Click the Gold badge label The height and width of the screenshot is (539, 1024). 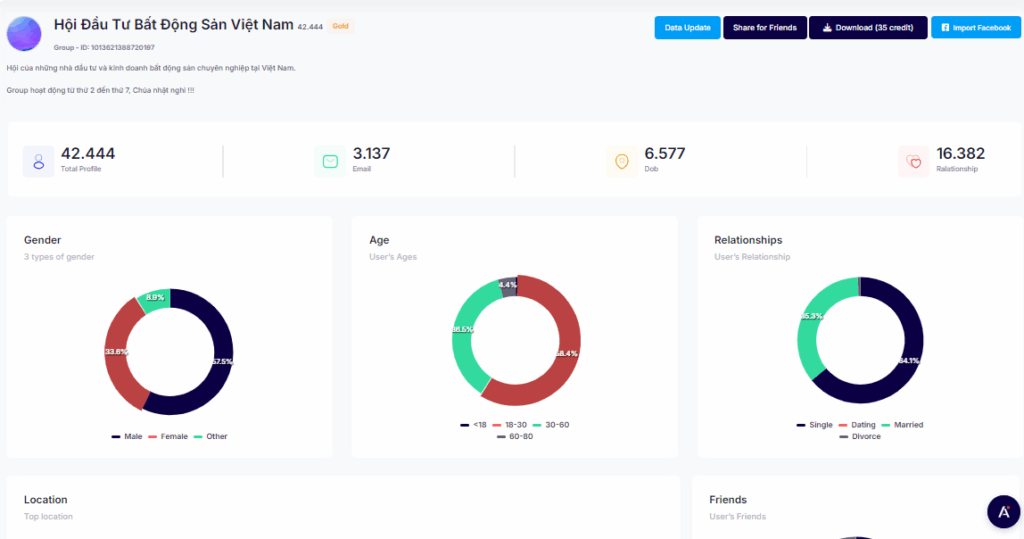pos(340,26)
